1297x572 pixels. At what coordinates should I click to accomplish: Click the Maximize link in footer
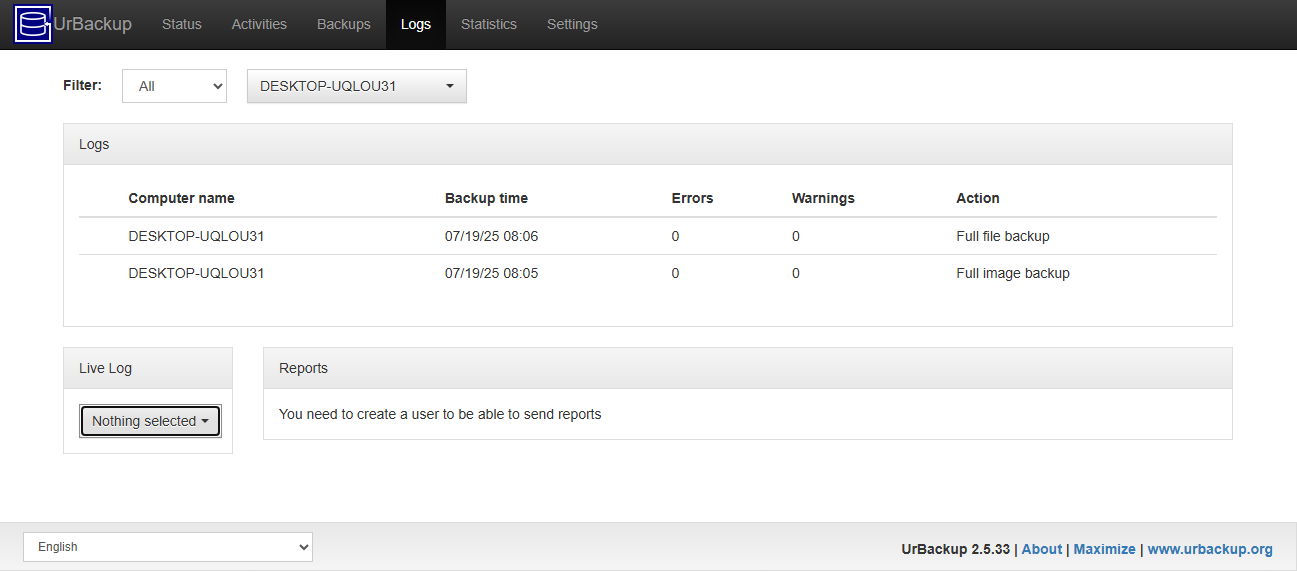tap(1104, 549)
